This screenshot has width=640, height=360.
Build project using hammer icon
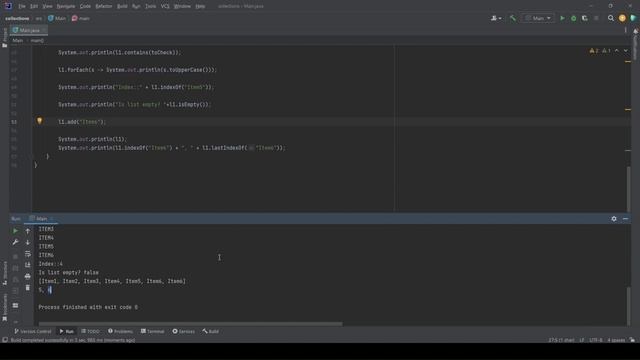coord(513,18)
